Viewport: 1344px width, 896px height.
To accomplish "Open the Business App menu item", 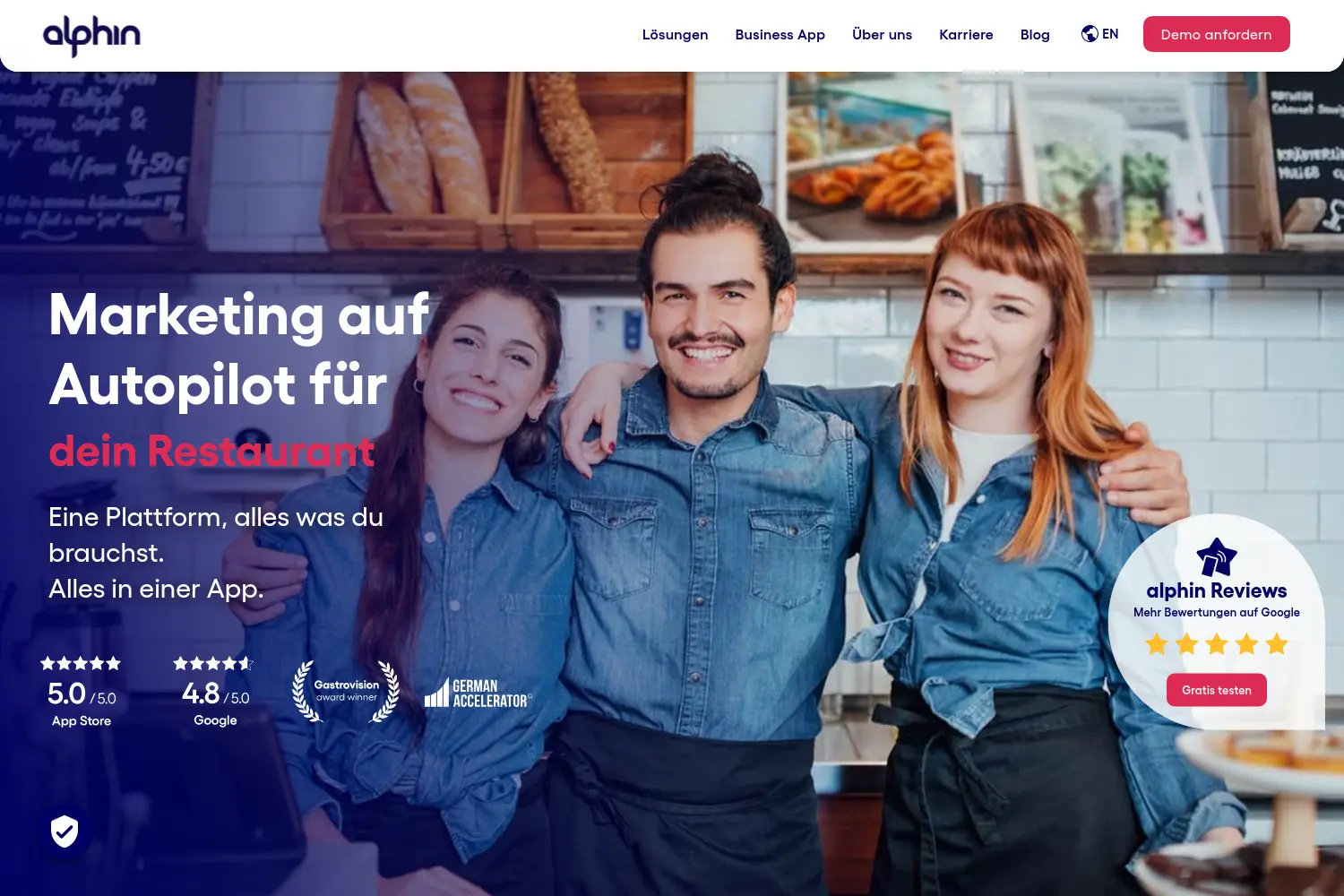I will click(x=780, y=35).
